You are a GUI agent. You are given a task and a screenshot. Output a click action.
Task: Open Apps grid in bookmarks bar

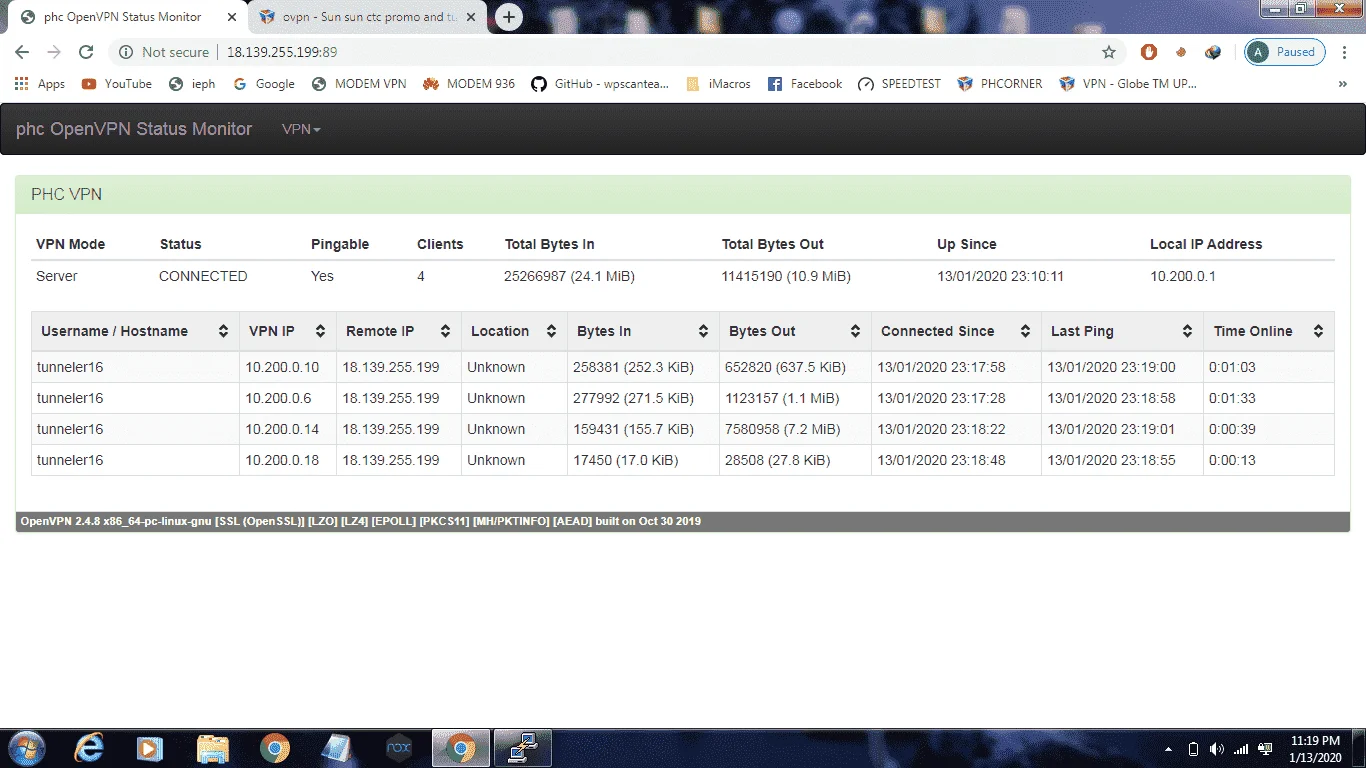[40, 84]
